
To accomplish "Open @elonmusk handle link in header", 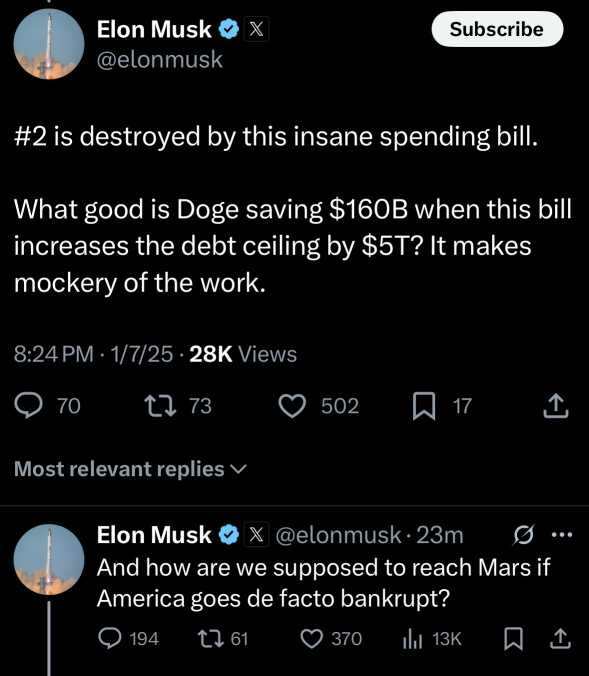I will click(160, 59).
